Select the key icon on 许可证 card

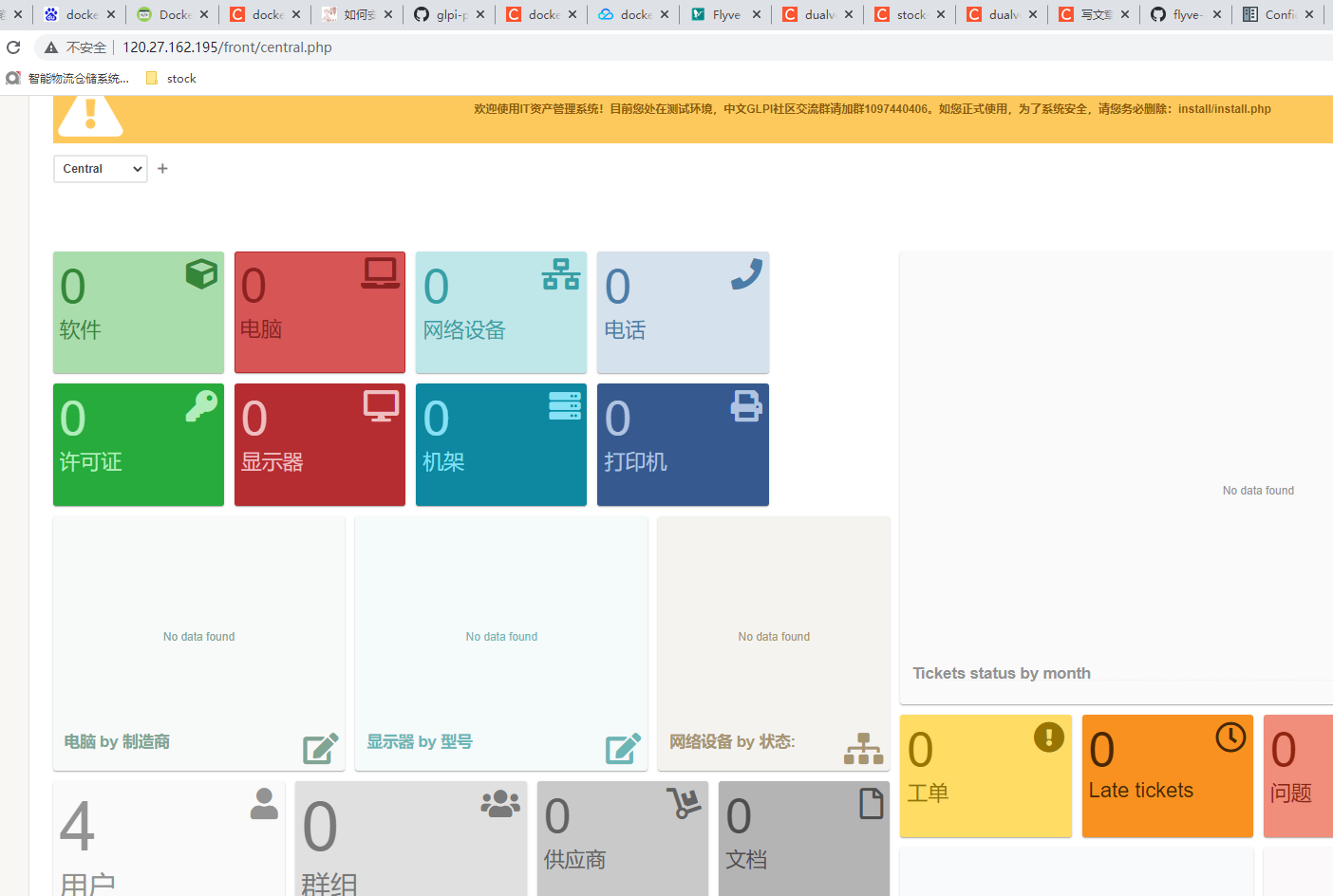click(x=200, y=405)
